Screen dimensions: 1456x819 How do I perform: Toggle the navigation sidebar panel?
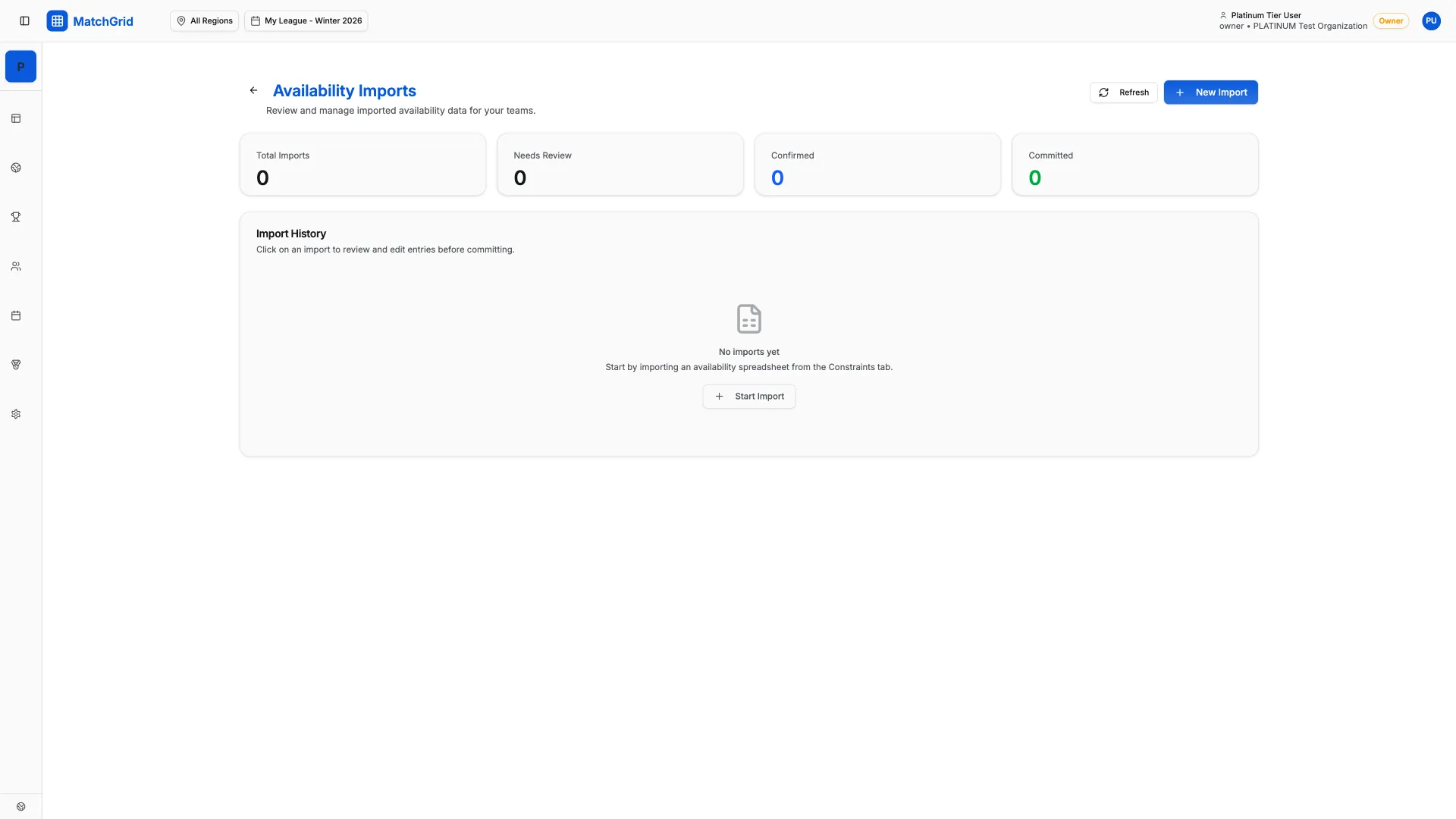25,20
